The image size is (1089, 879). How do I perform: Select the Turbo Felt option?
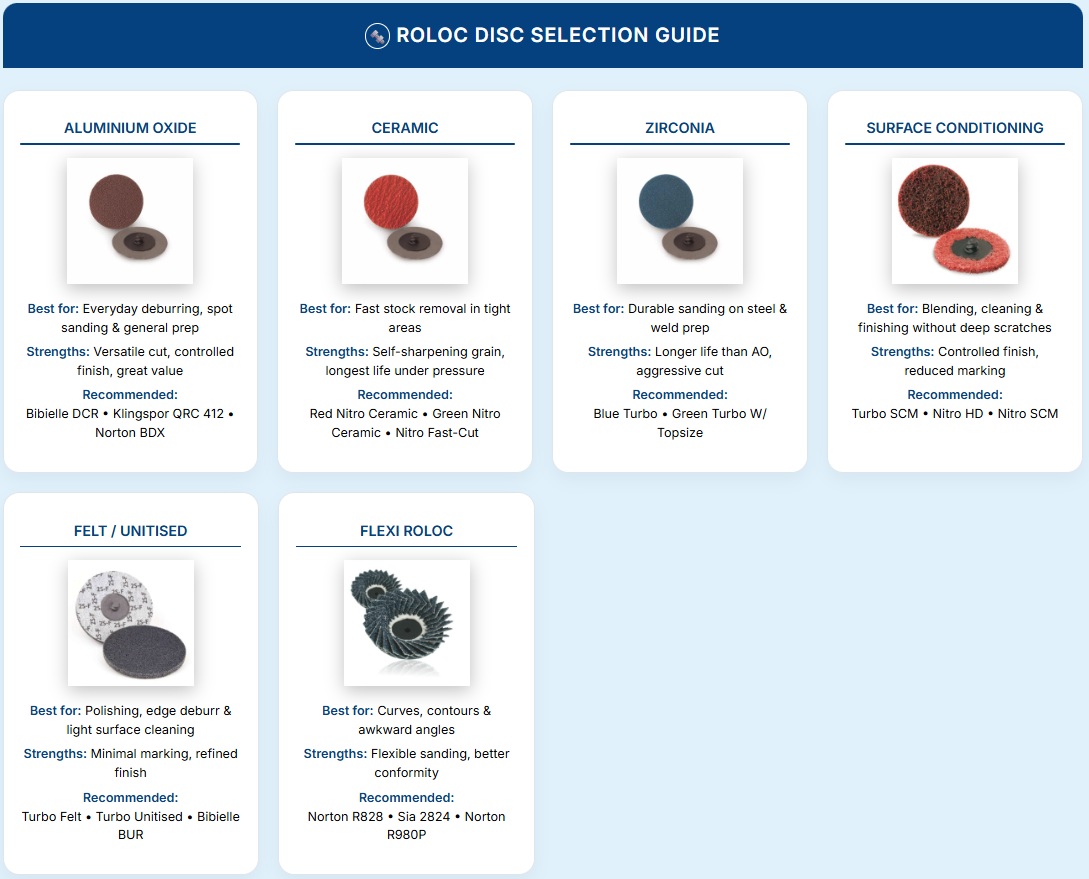51,817
